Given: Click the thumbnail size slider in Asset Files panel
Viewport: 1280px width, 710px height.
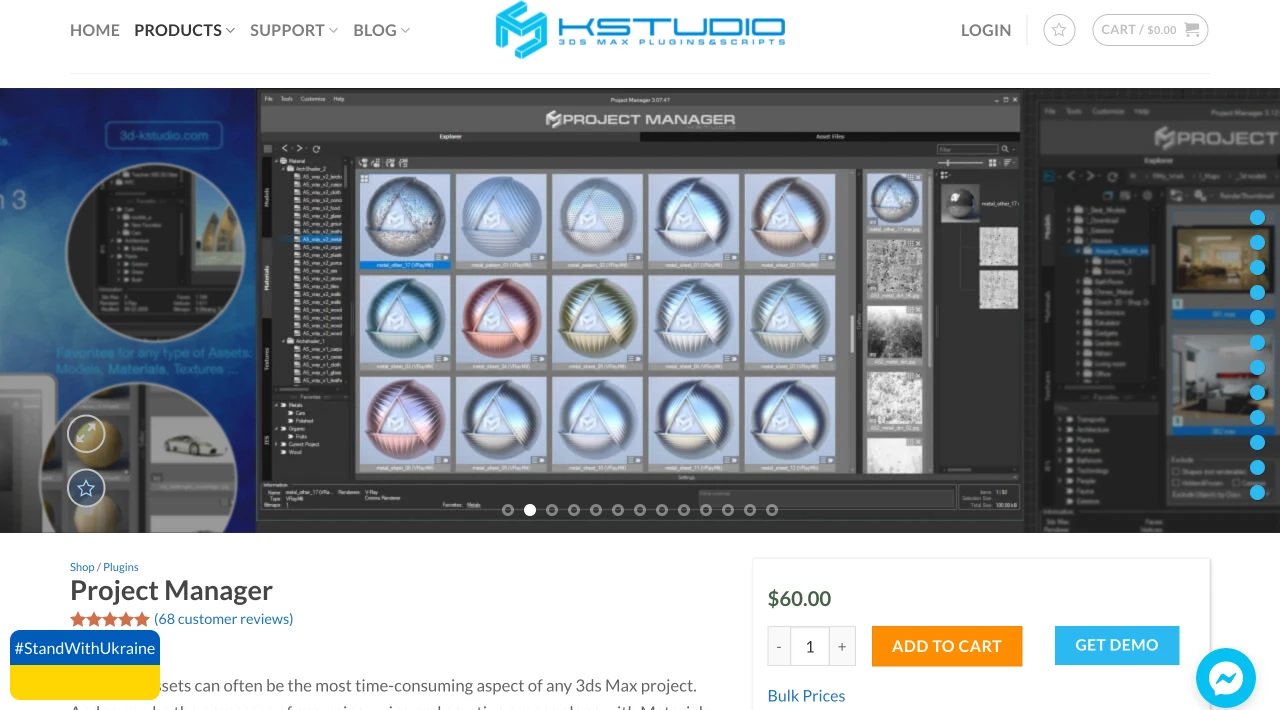Looking at the screenshot, I should (946, 161).
